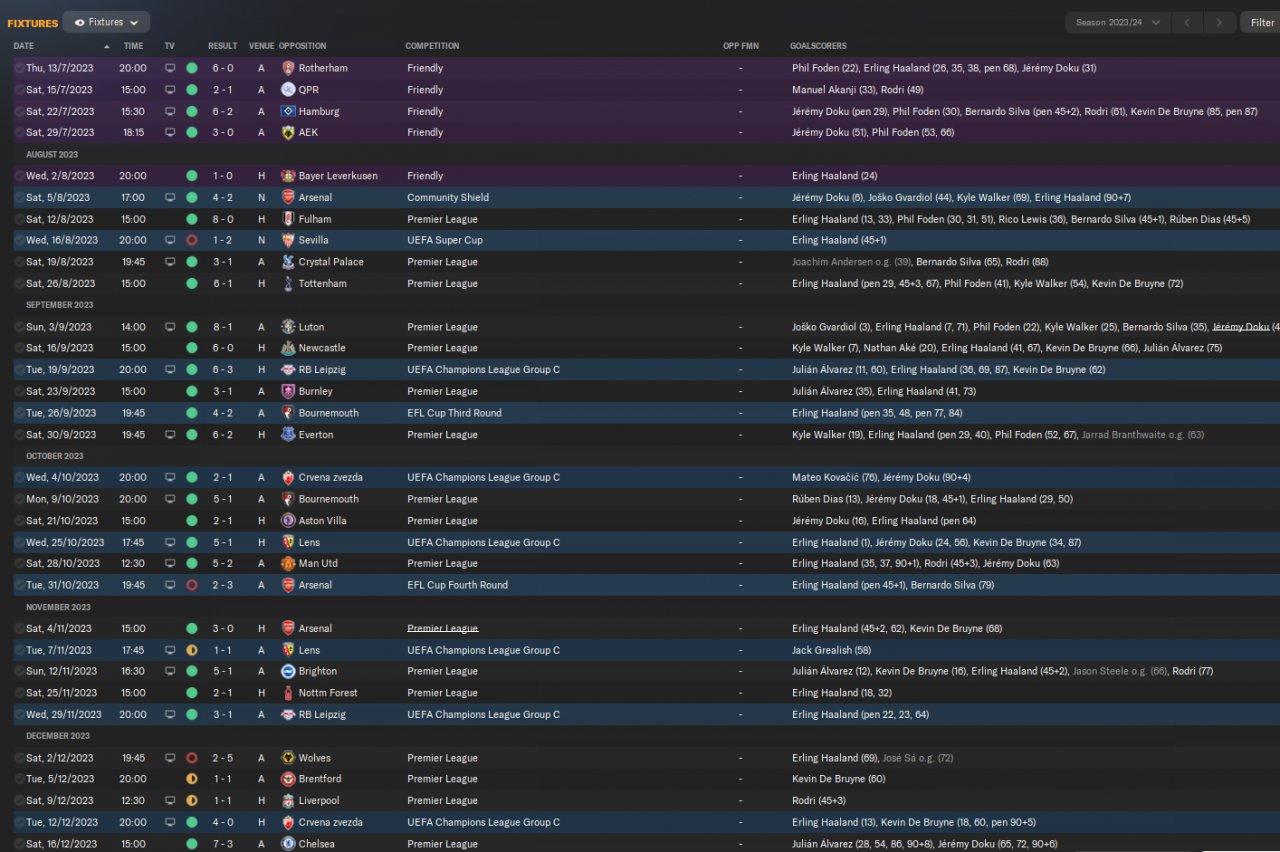Click the Chelsea club badge
This screenshot has width=1280, height=852.
click(x=288, y=844)
